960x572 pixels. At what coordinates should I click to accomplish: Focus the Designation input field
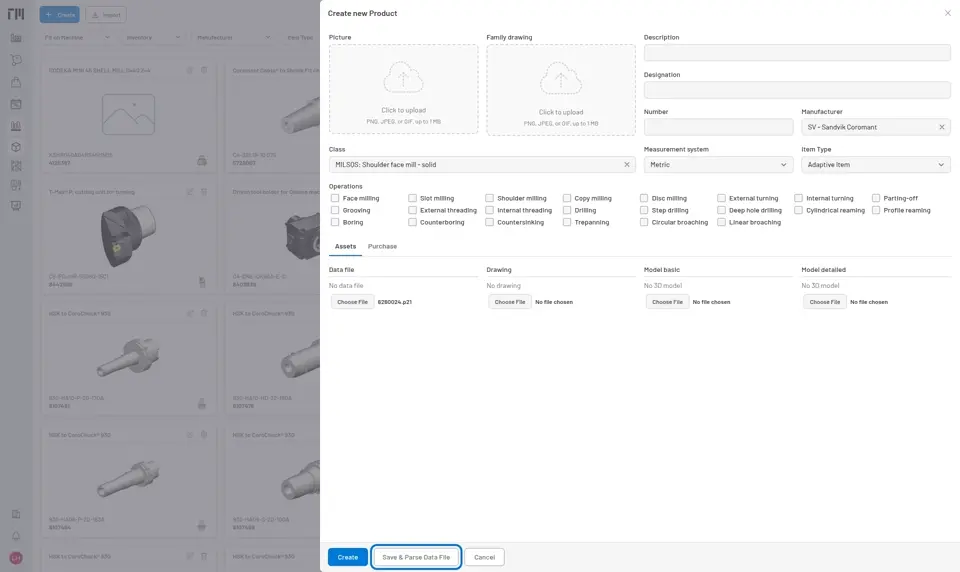[x=797, y=90]
